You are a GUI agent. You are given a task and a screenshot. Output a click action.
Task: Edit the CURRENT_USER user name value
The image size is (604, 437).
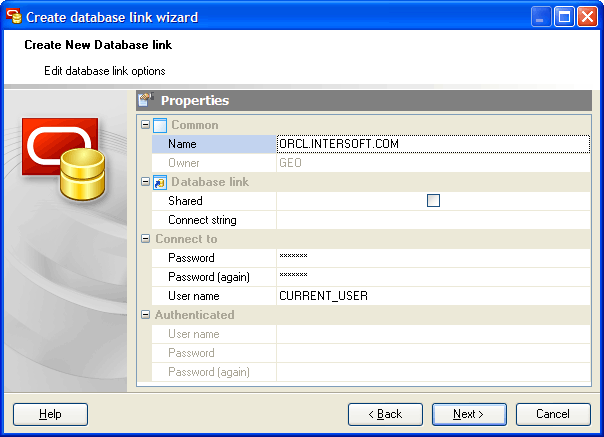click(x=433, y=296)
